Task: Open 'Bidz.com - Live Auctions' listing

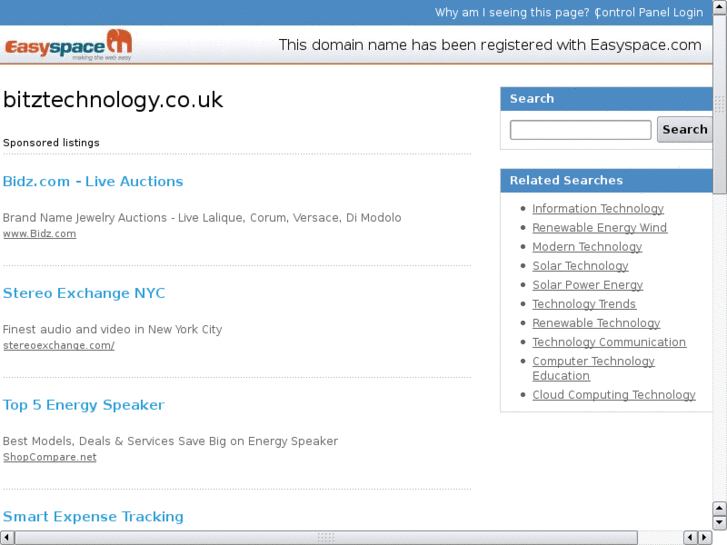Action: (x=93, y=181)
